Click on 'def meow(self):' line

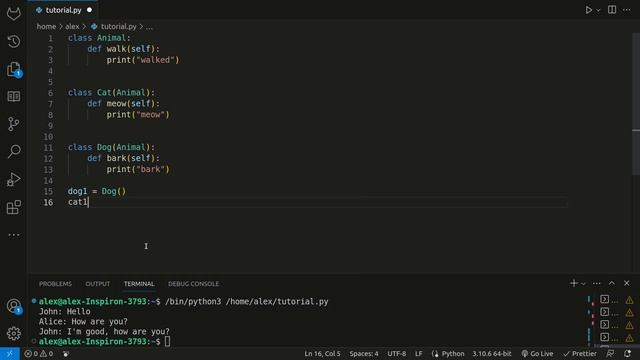pos(123,104)
